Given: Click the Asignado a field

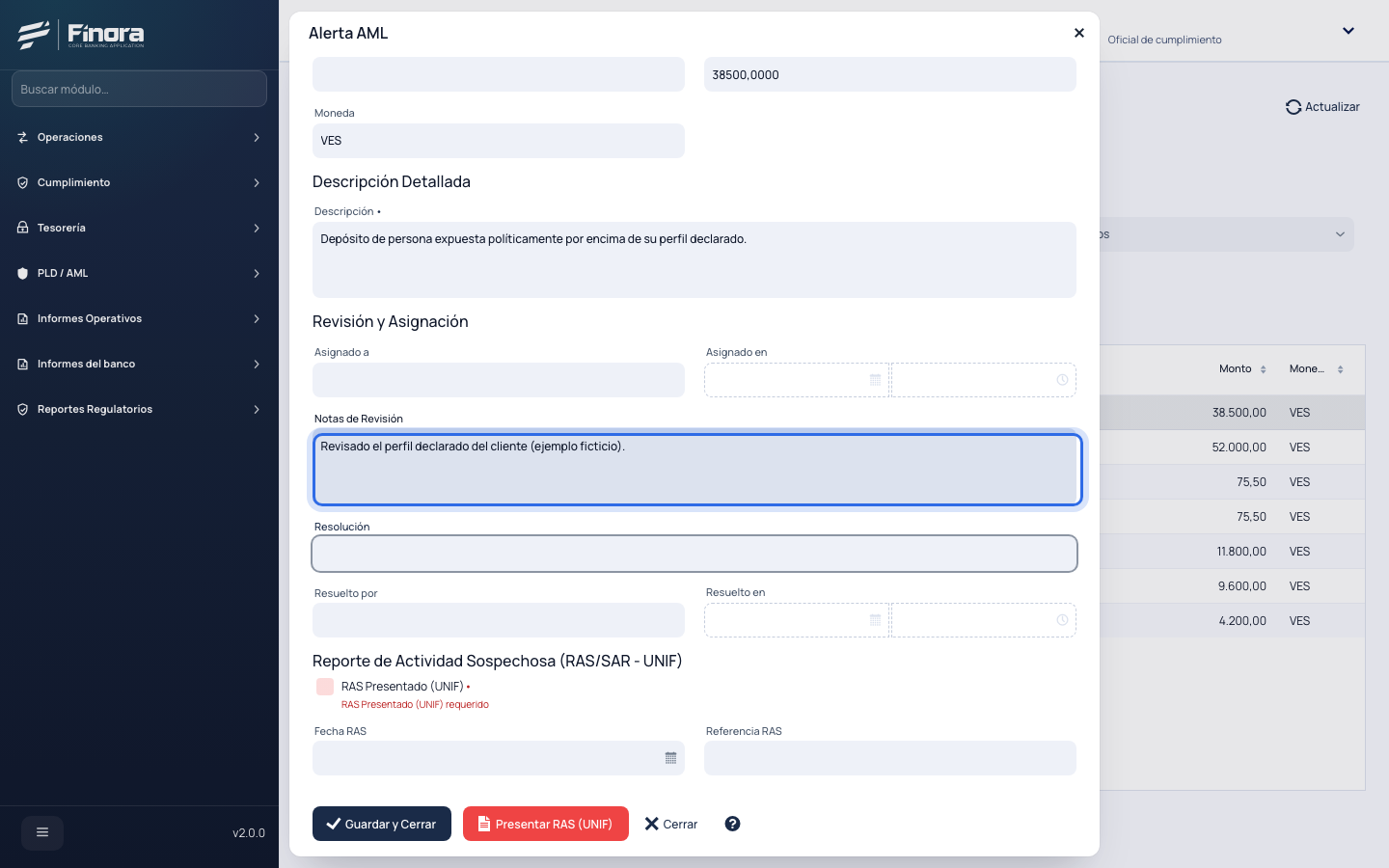Looking at the screenshot, I should pyautogui.click(x=499, y=380).
